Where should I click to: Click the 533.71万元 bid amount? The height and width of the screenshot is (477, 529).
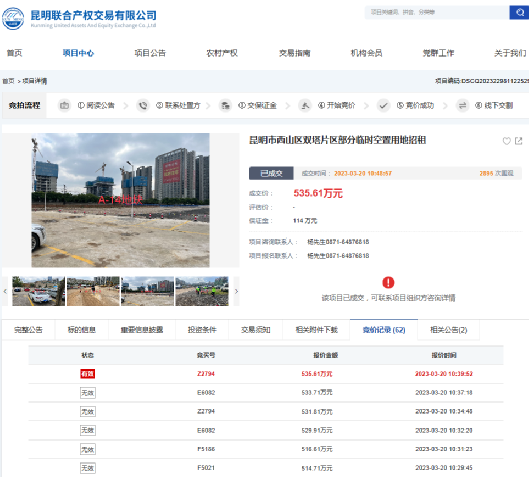coord(317,393)
